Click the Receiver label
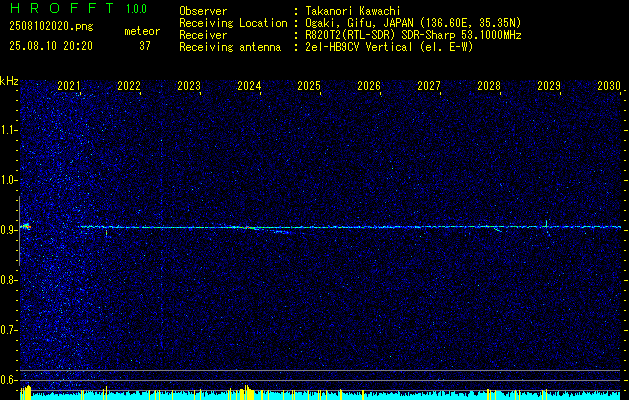 [203, 35]
